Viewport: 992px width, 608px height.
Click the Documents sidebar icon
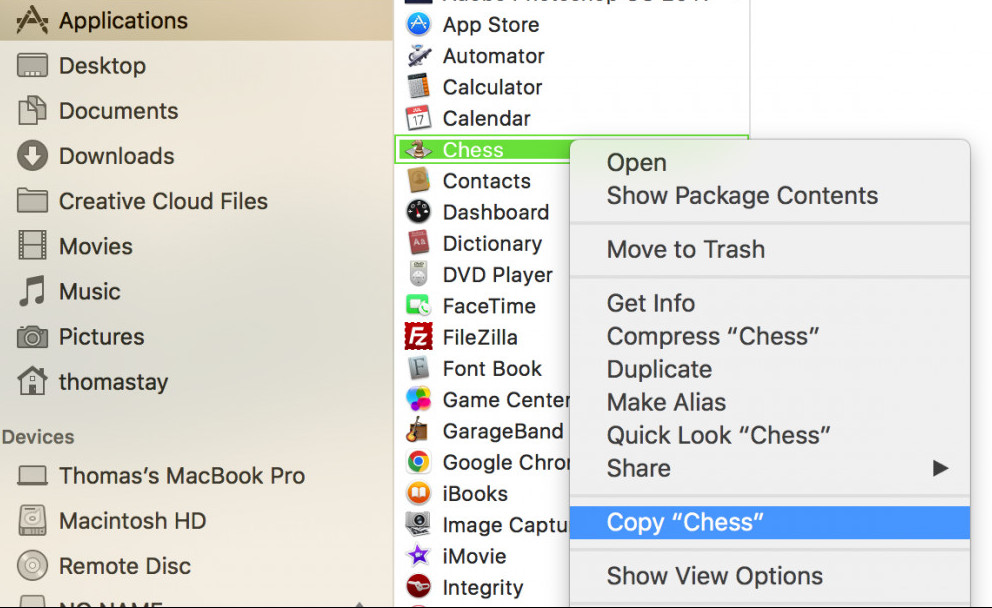(x=32, y=111)
